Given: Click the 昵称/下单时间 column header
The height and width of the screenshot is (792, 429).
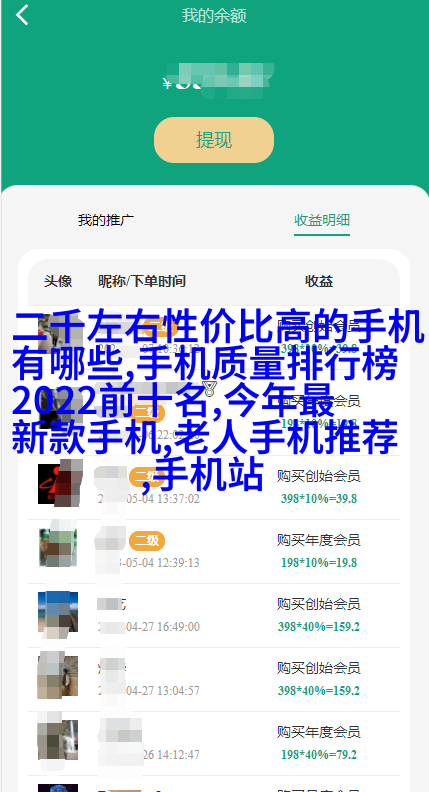Looking at the screenshot, I should (141, 281).
